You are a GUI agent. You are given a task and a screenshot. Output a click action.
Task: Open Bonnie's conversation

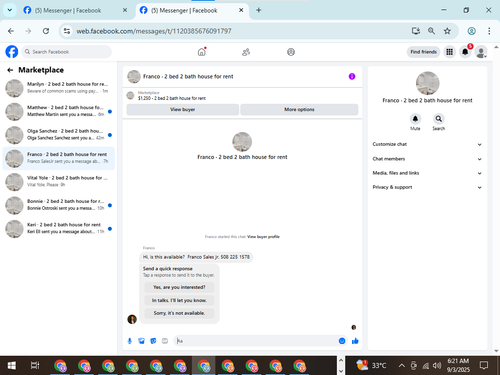coord(58,205)
